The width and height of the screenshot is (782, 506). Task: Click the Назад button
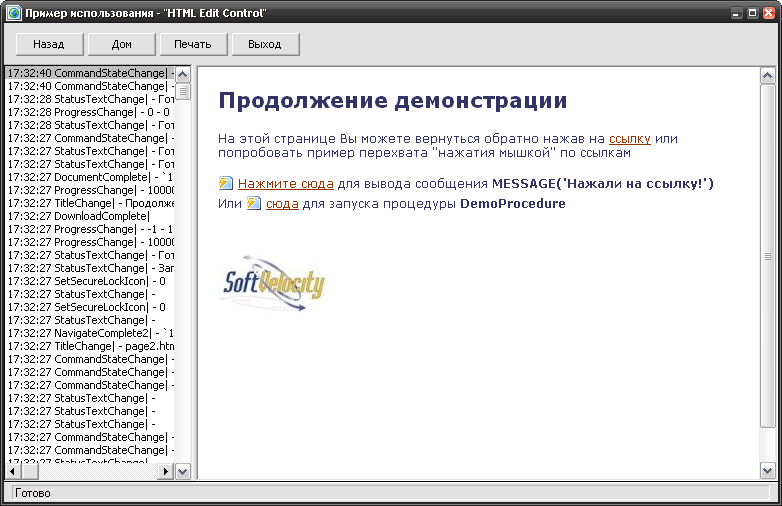click(x=49, y=44)
